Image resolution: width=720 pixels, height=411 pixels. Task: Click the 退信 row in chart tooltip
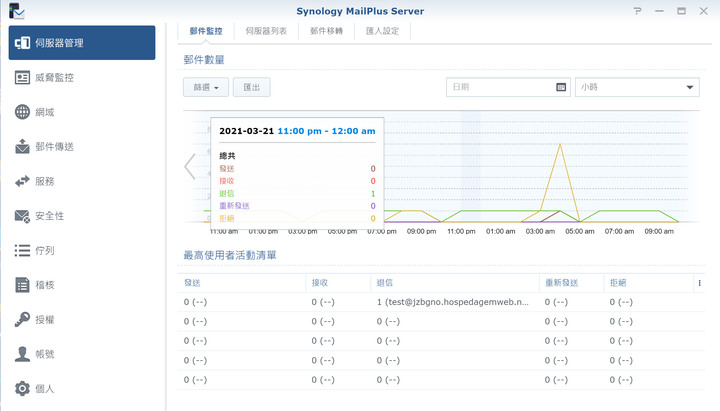tap(297, 193)
